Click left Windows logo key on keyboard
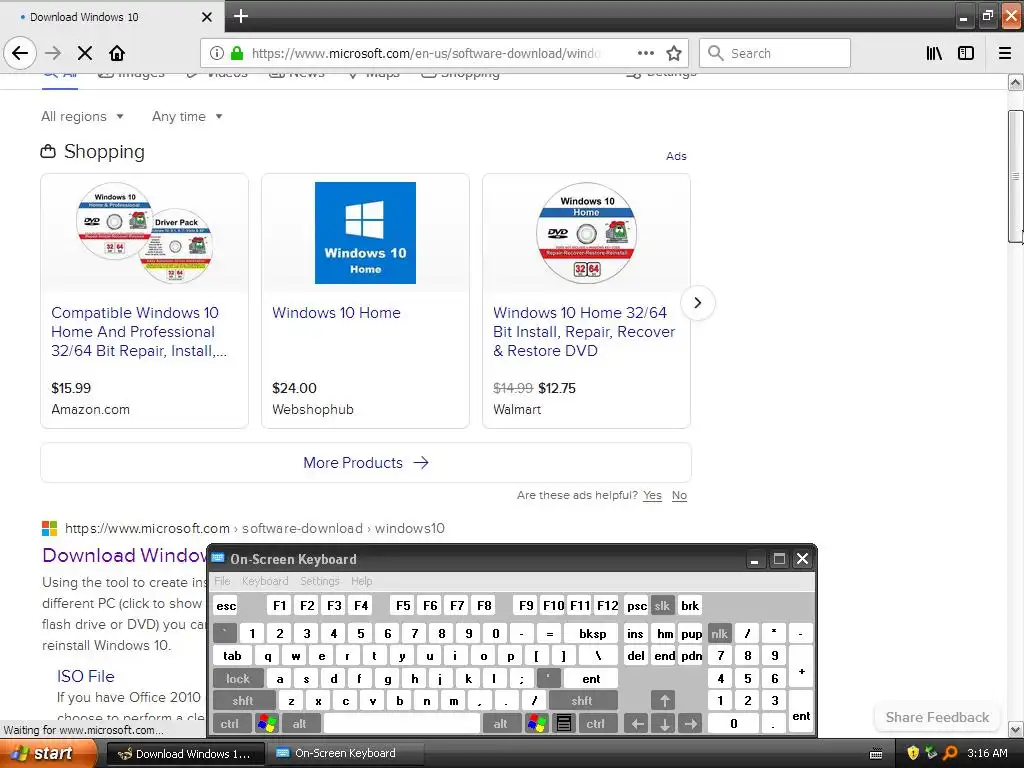 [x=267, y=724]
